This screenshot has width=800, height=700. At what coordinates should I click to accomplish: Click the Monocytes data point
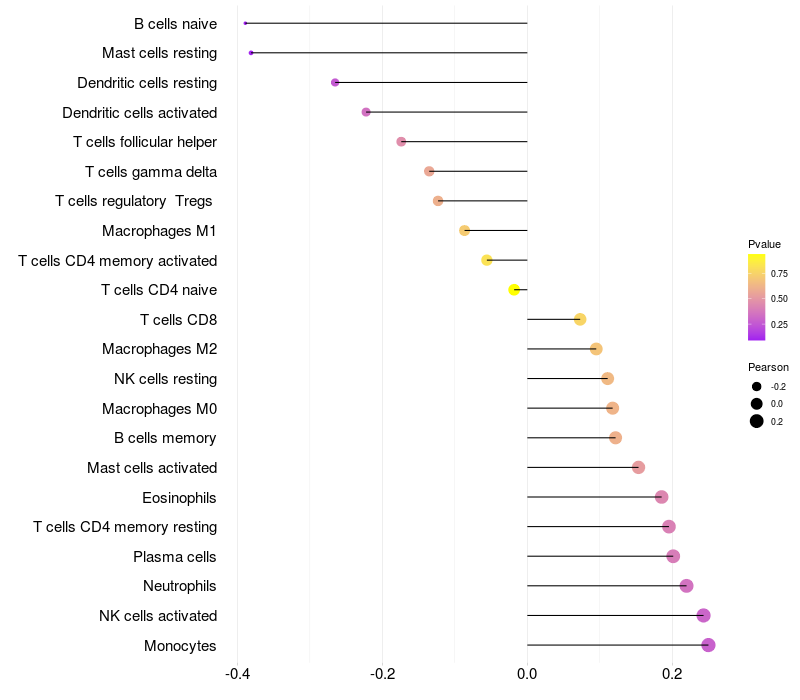tap(708, 645)
